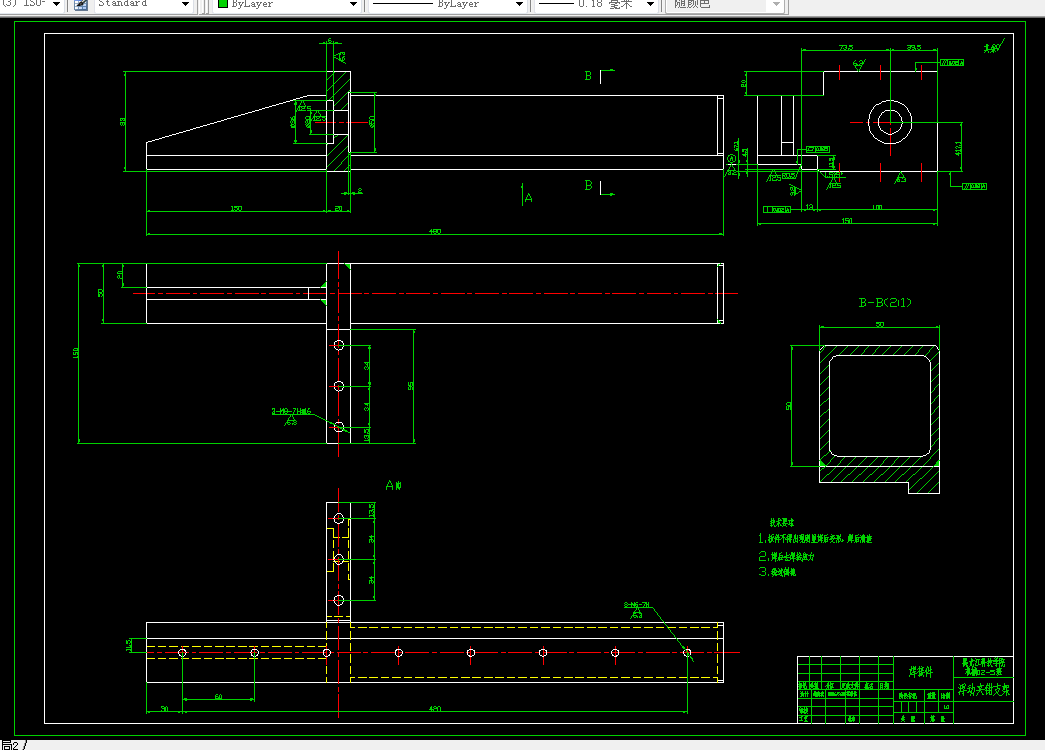
Task: Open the ByLayer linetype dropdown
Action: [519, 4]
